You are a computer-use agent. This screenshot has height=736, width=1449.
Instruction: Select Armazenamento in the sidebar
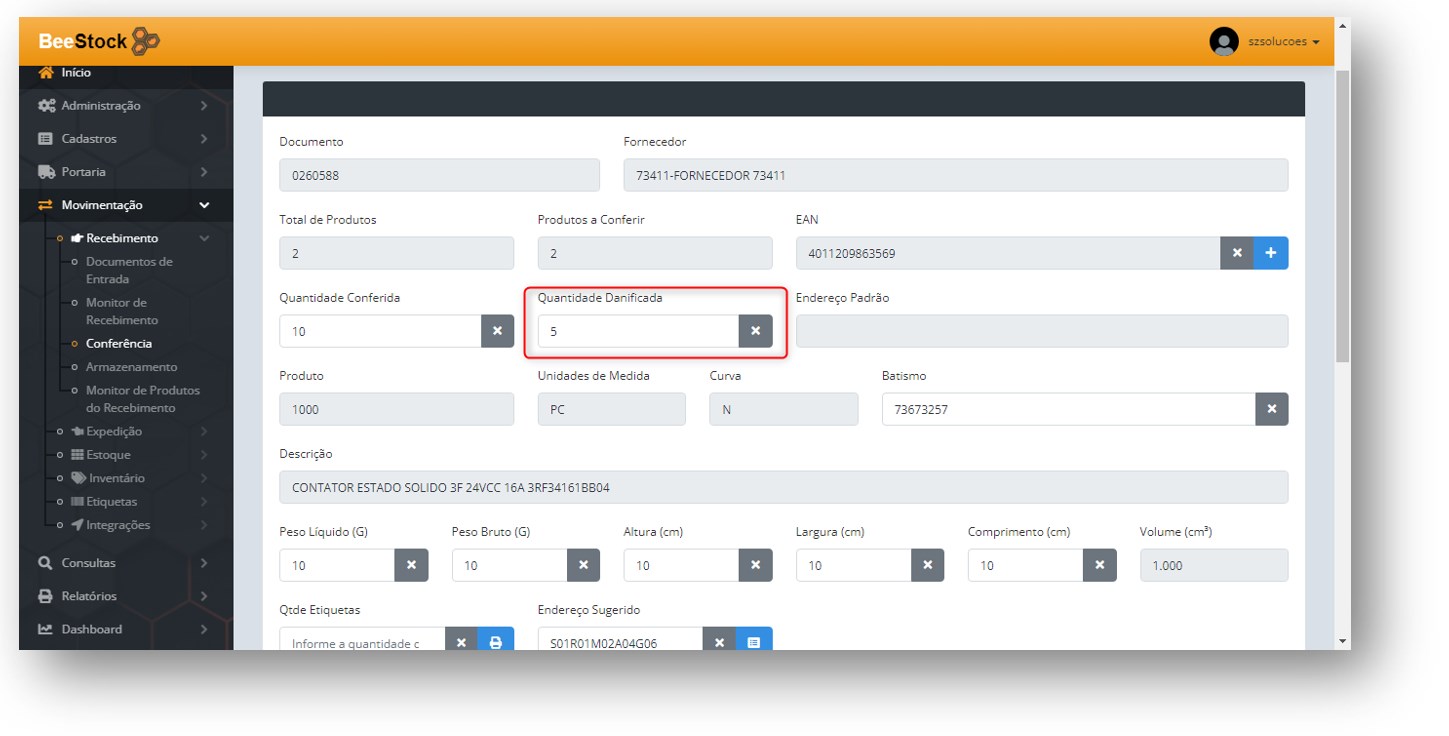131,367
